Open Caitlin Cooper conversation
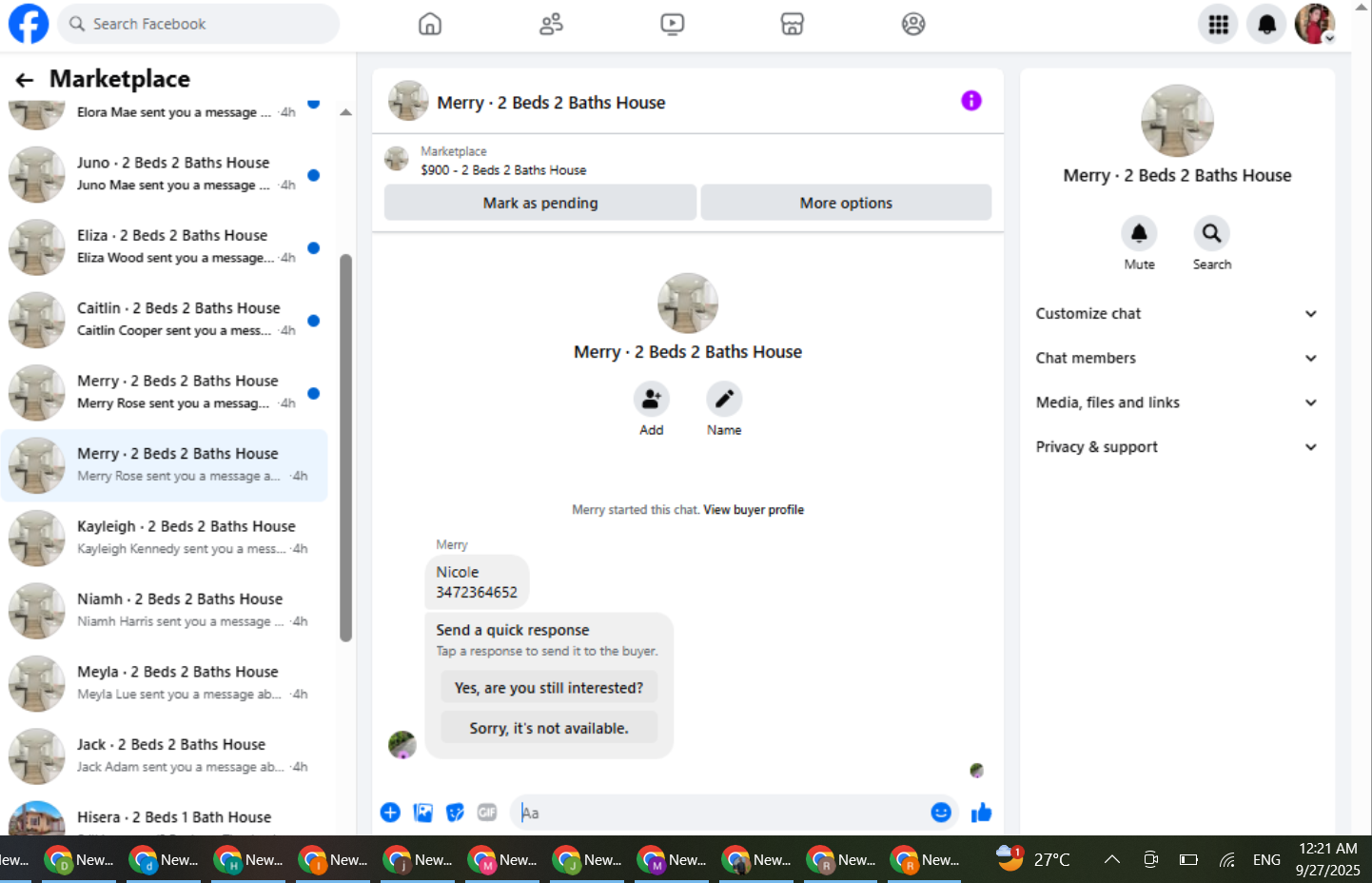The width and height of the screenshot is (1372, 883). 164,320
